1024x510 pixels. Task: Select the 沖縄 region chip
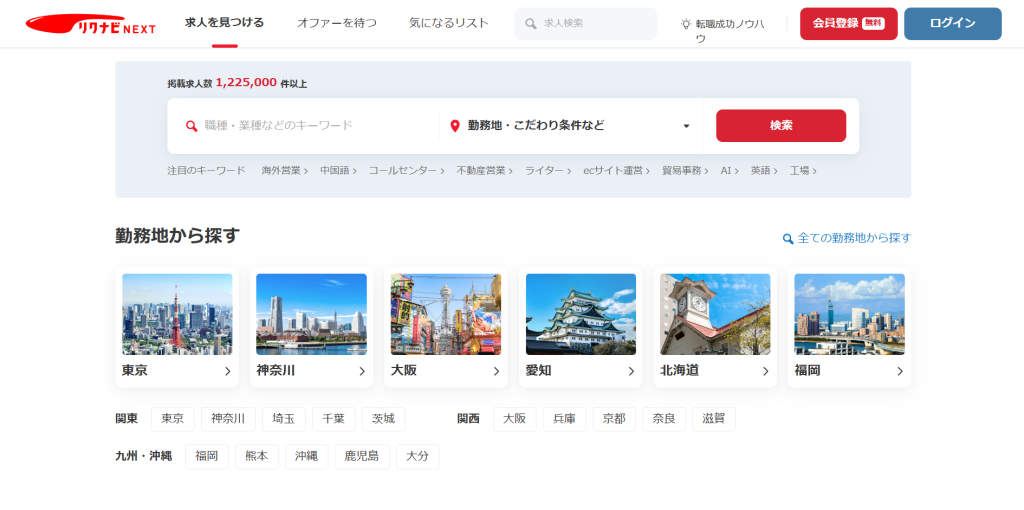(306, 456)
